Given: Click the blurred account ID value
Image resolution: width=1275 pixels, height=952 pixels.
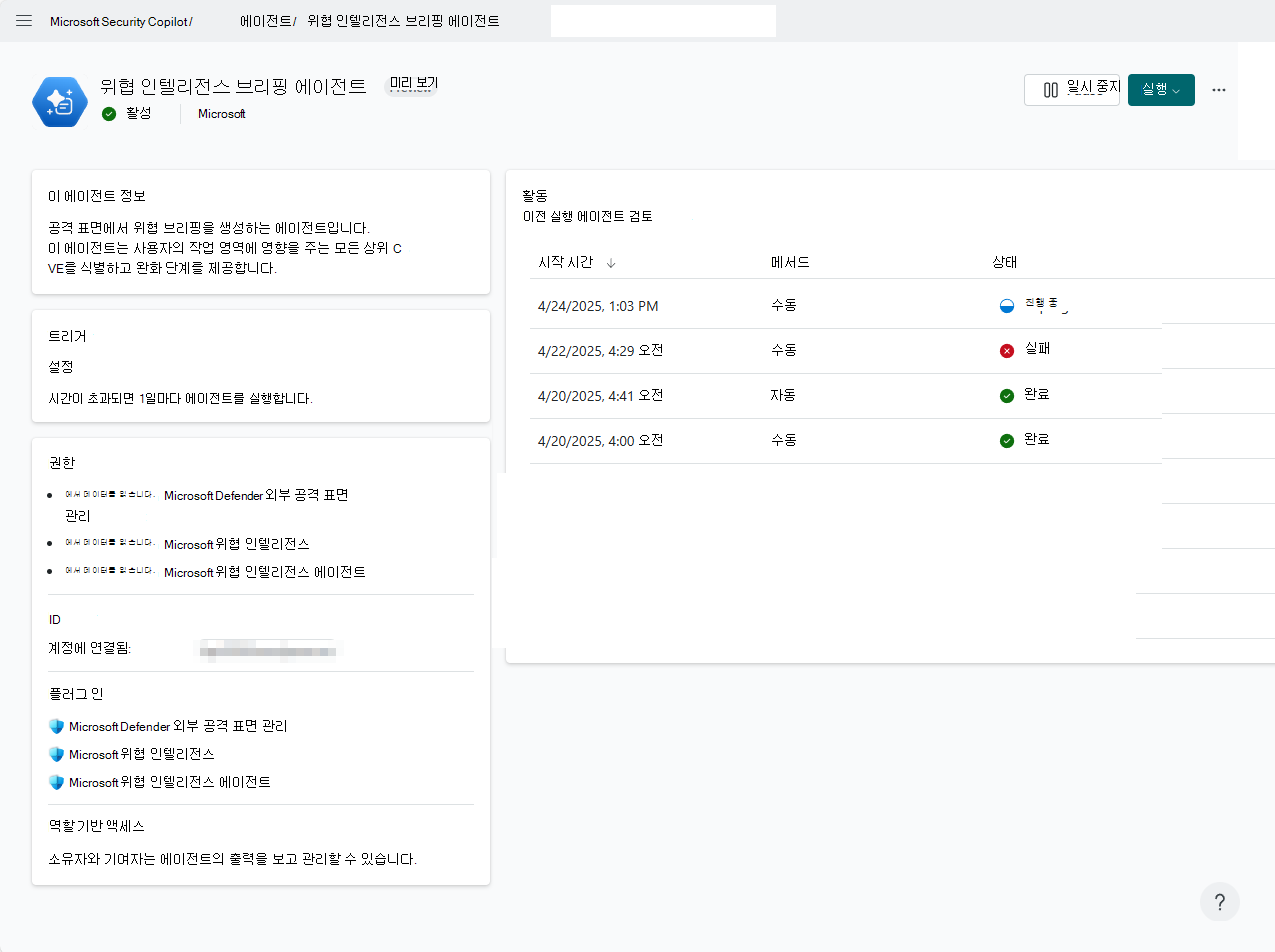Looking at the screenshot, I should tap(267, 649).
